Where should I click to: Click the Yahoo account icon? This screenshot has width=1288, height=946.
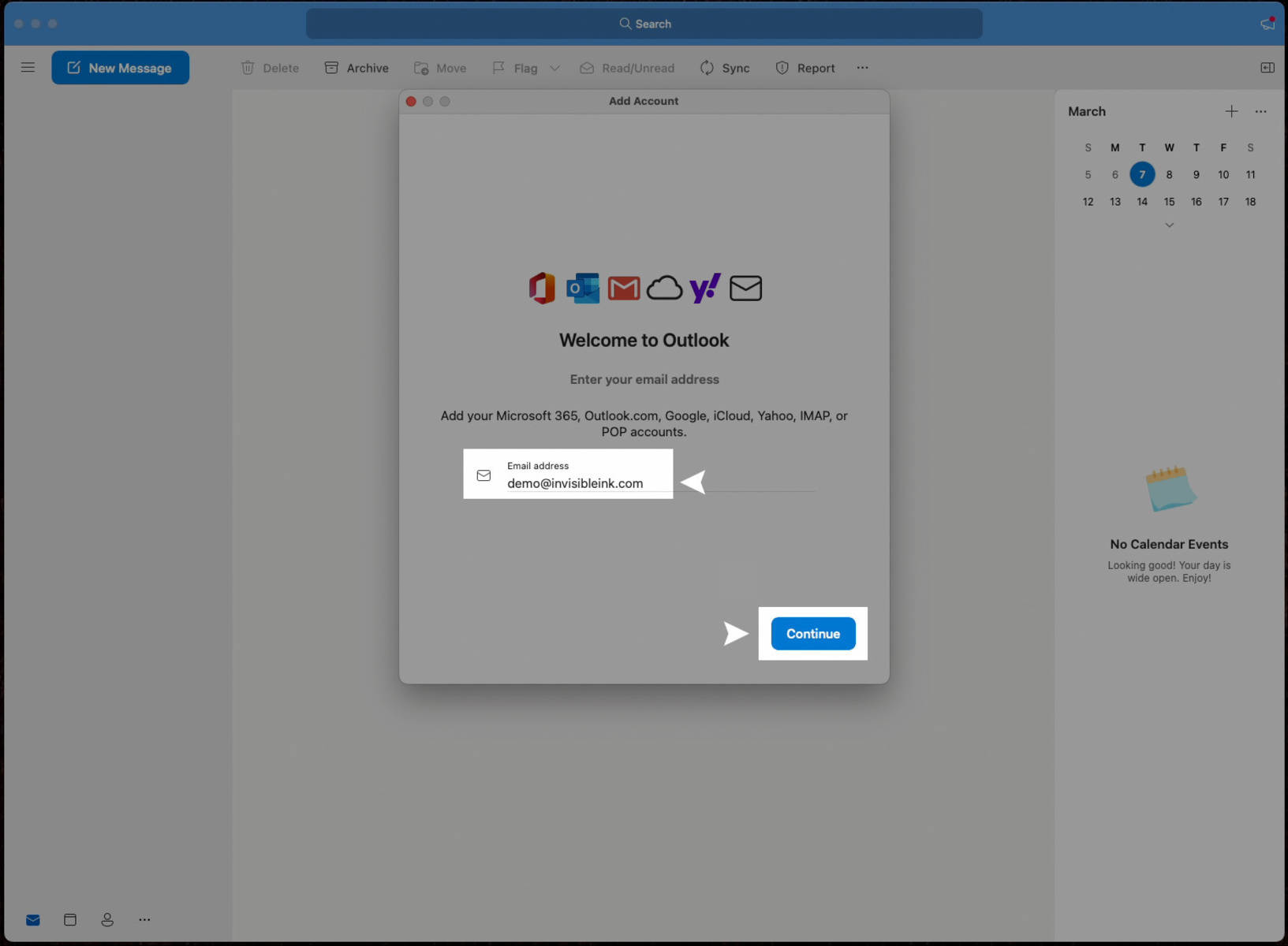tap(705, 288)
